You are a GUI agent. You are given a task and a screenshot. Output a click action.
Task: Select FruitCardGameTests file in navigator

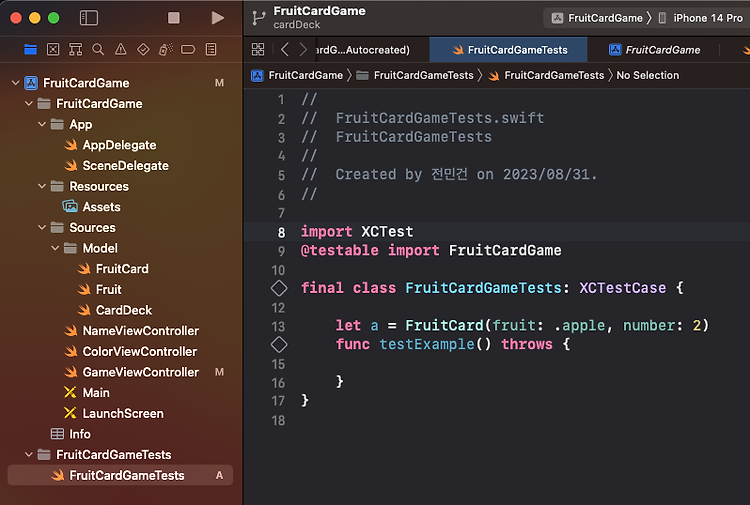[120, 475]
